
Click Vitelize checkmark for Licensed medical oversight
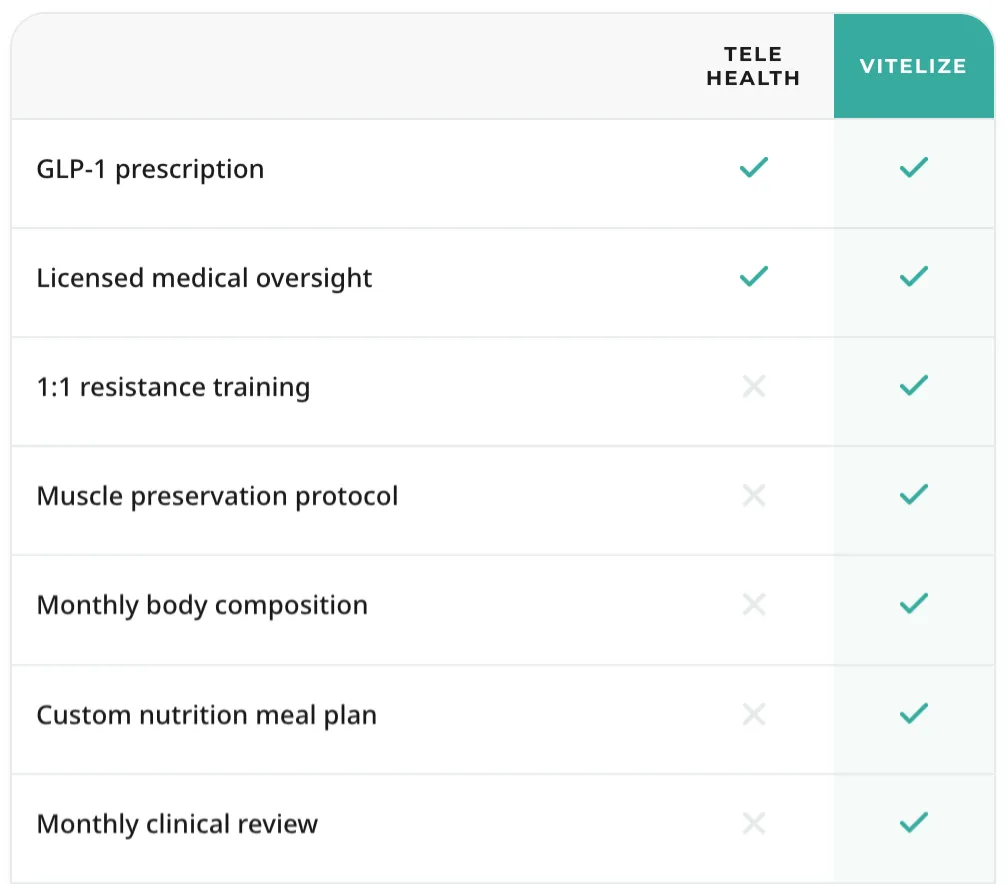914,276
